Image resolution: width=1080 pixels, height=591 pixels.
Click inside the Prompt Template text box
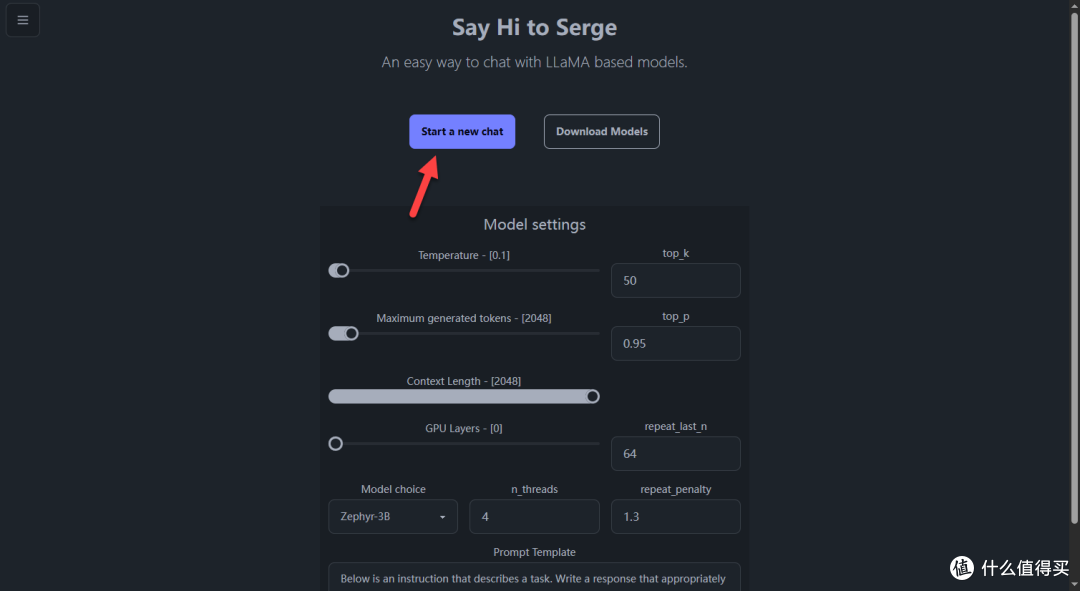pyautogui.click(x=534, y=577)
